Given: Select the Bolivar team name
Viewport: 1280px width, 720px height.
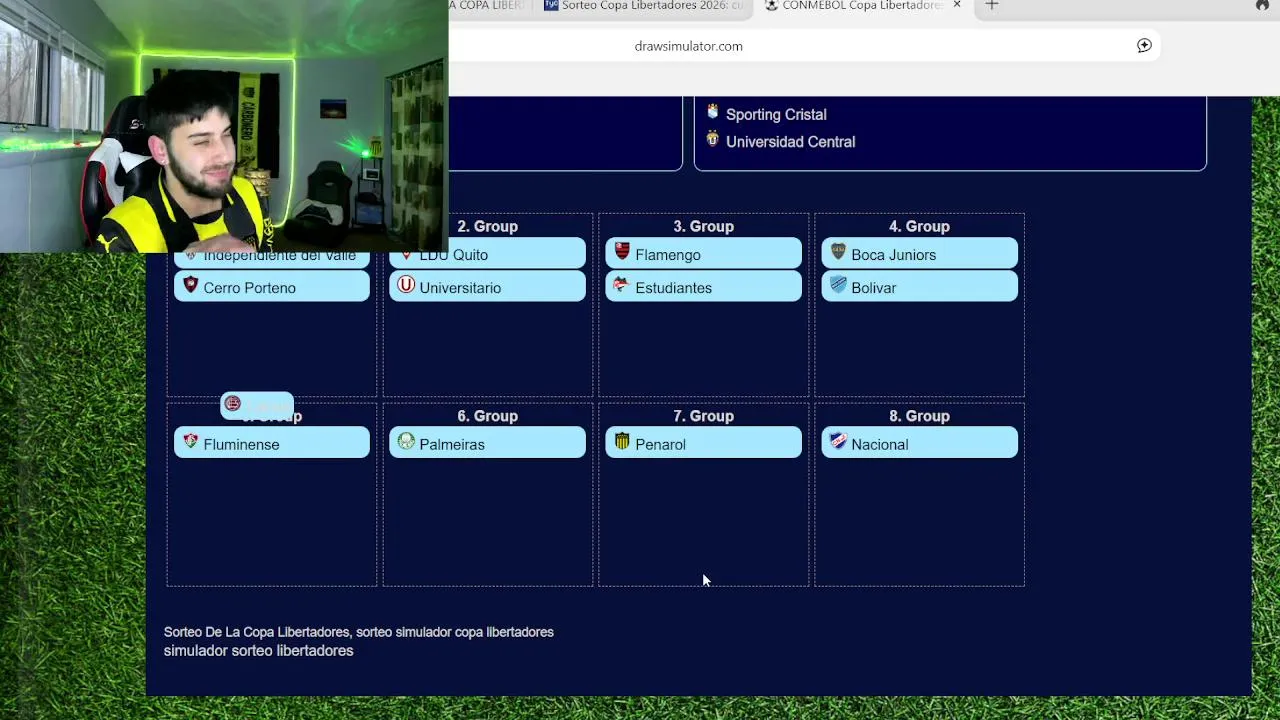Looking at the screenshot, I should pos(873,288).
